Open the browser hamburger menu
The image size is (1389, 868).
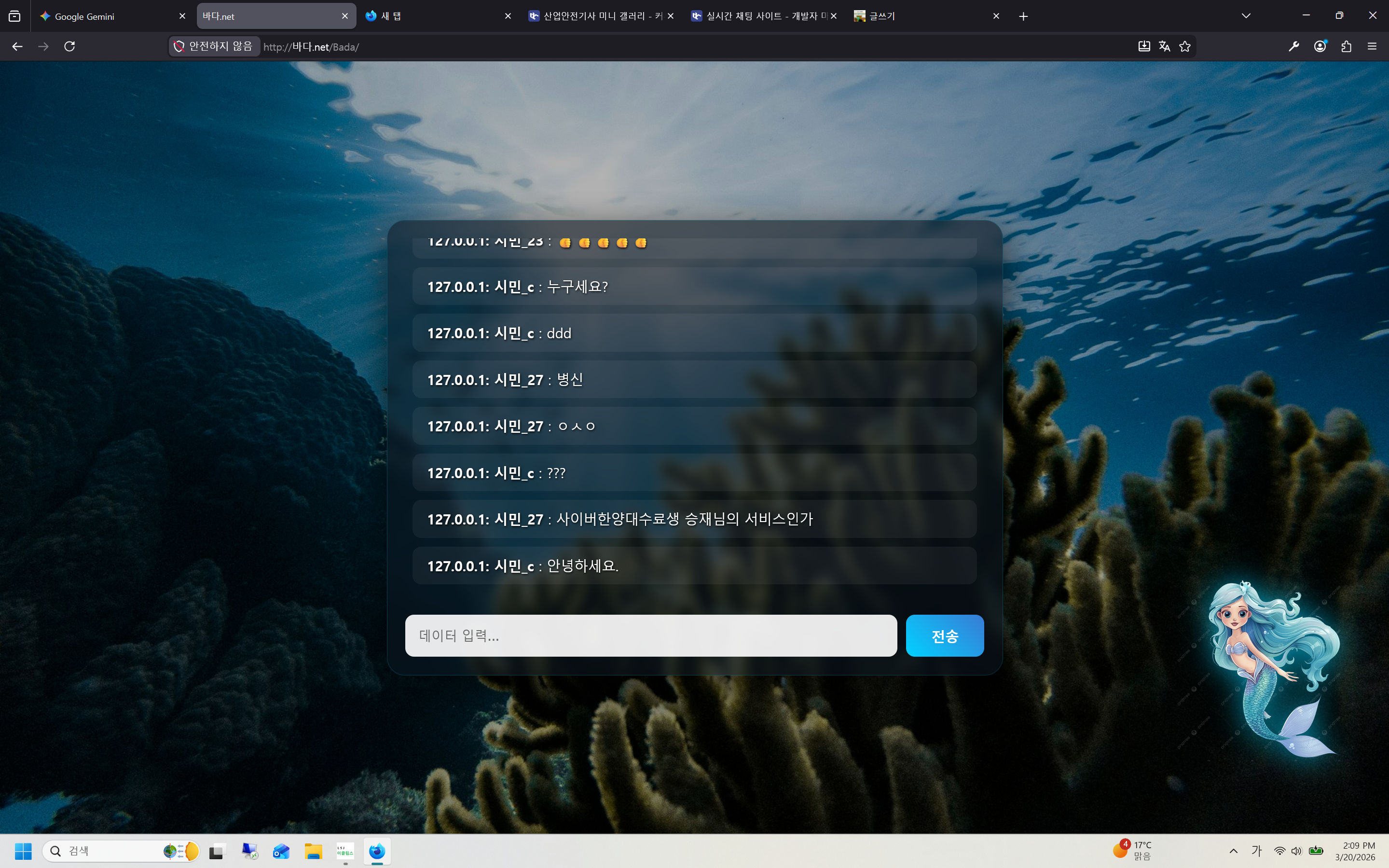(1372, 46)
